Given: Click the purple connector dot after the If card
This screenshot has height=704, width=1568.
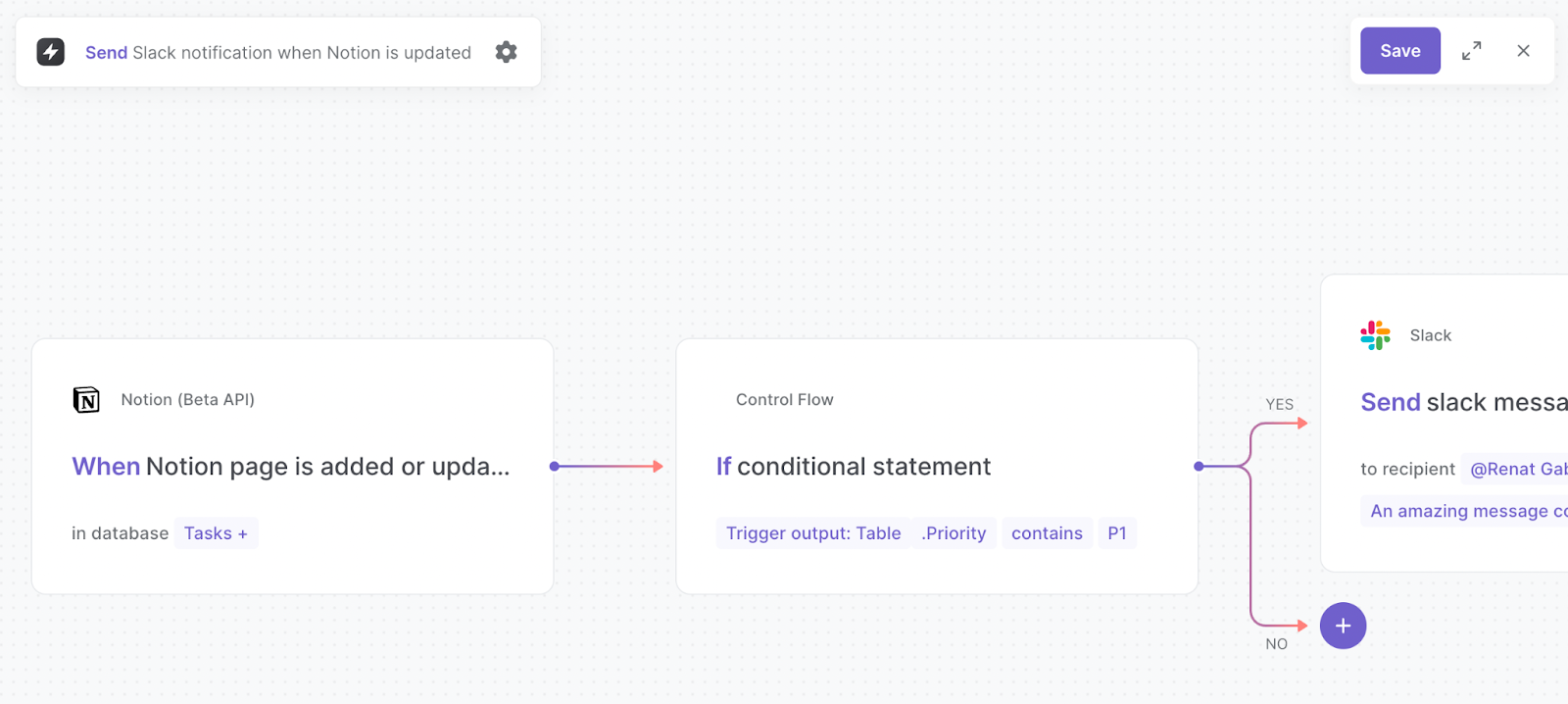Looking at the screenshot, I should (1198, 466).
